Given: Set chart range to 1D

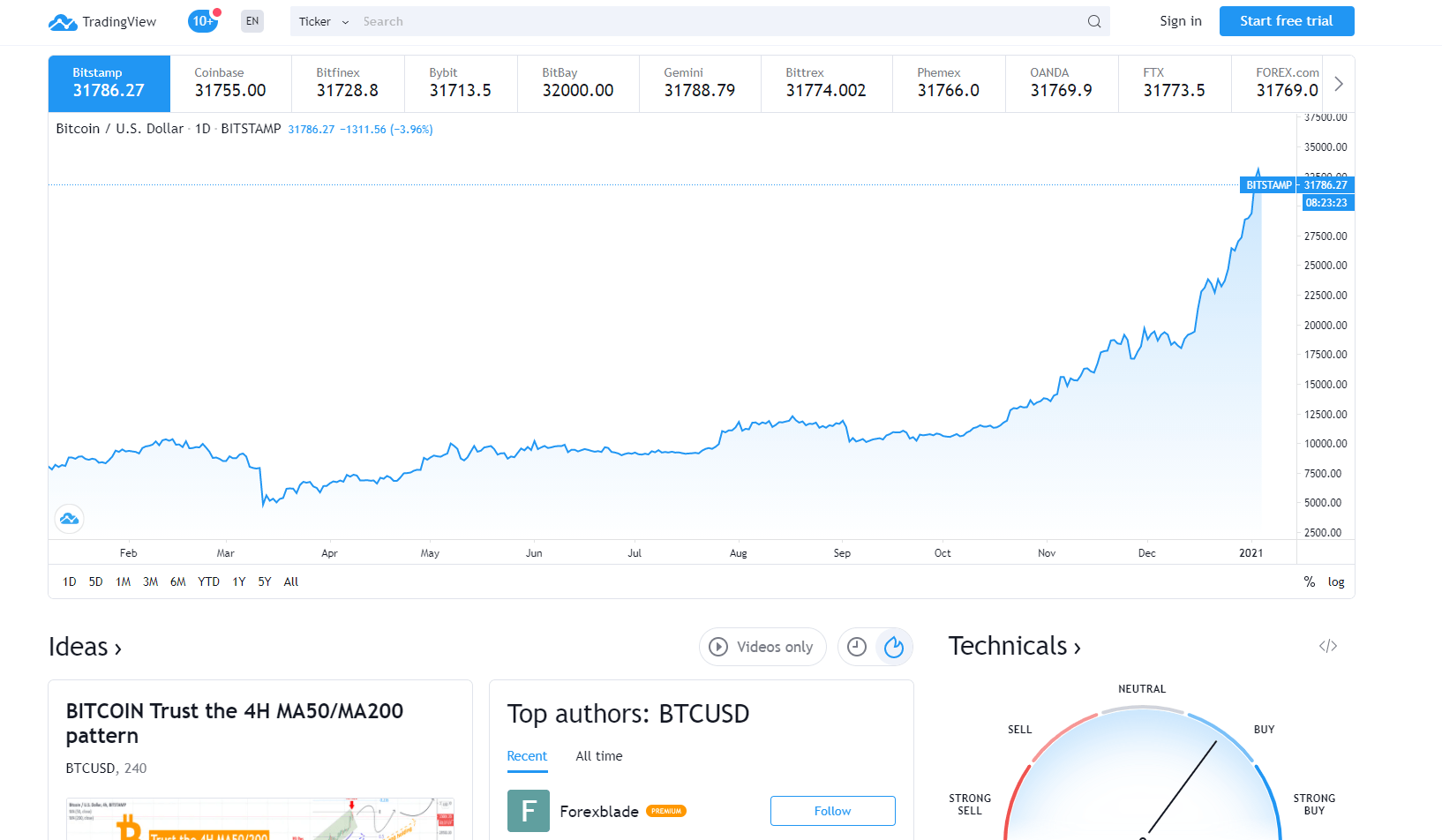Looking at the screenshot, I should [70, 581].
